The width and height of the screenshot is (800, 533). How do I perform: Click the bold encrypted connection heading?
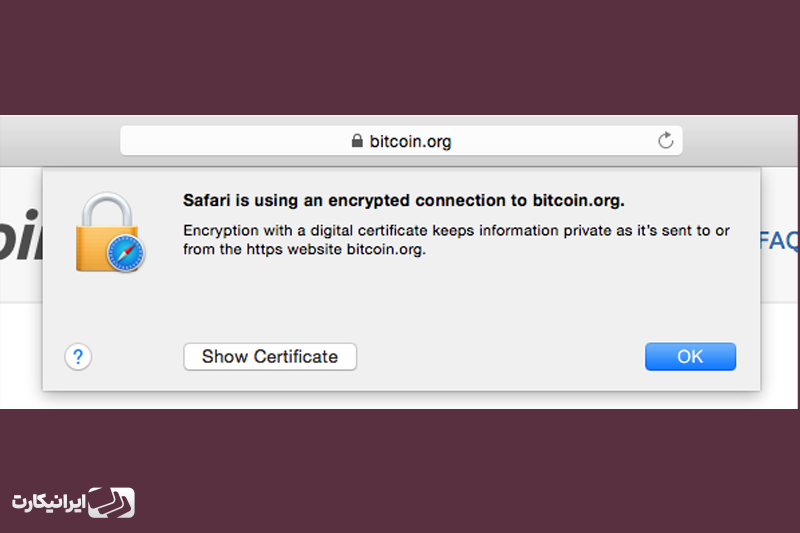(x=404, y=200)
